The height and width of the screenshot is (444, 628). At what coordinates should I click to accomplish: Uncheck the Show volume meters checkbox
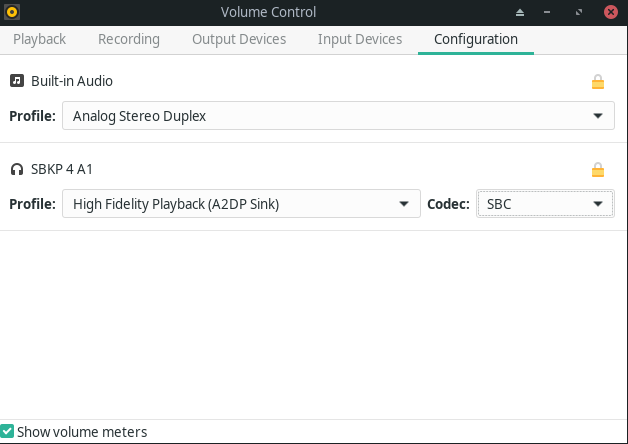pos(7,432)
